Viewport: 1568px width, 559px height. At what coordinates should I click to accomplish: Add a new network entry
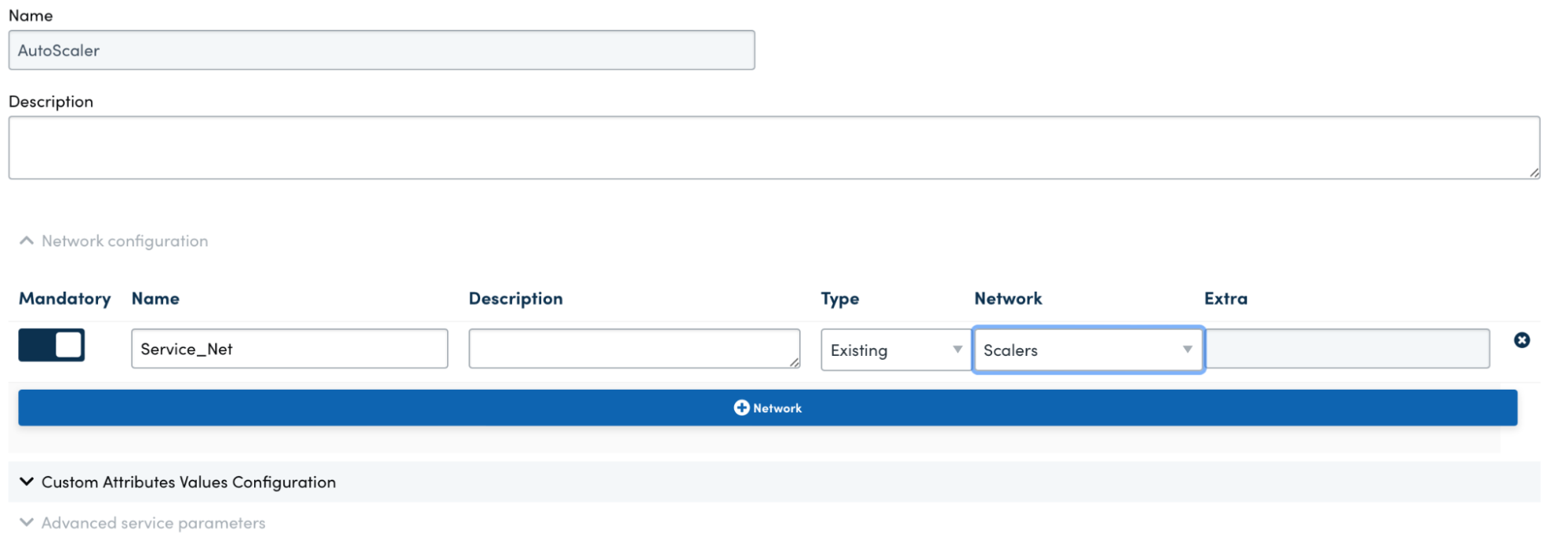point(767,408)
